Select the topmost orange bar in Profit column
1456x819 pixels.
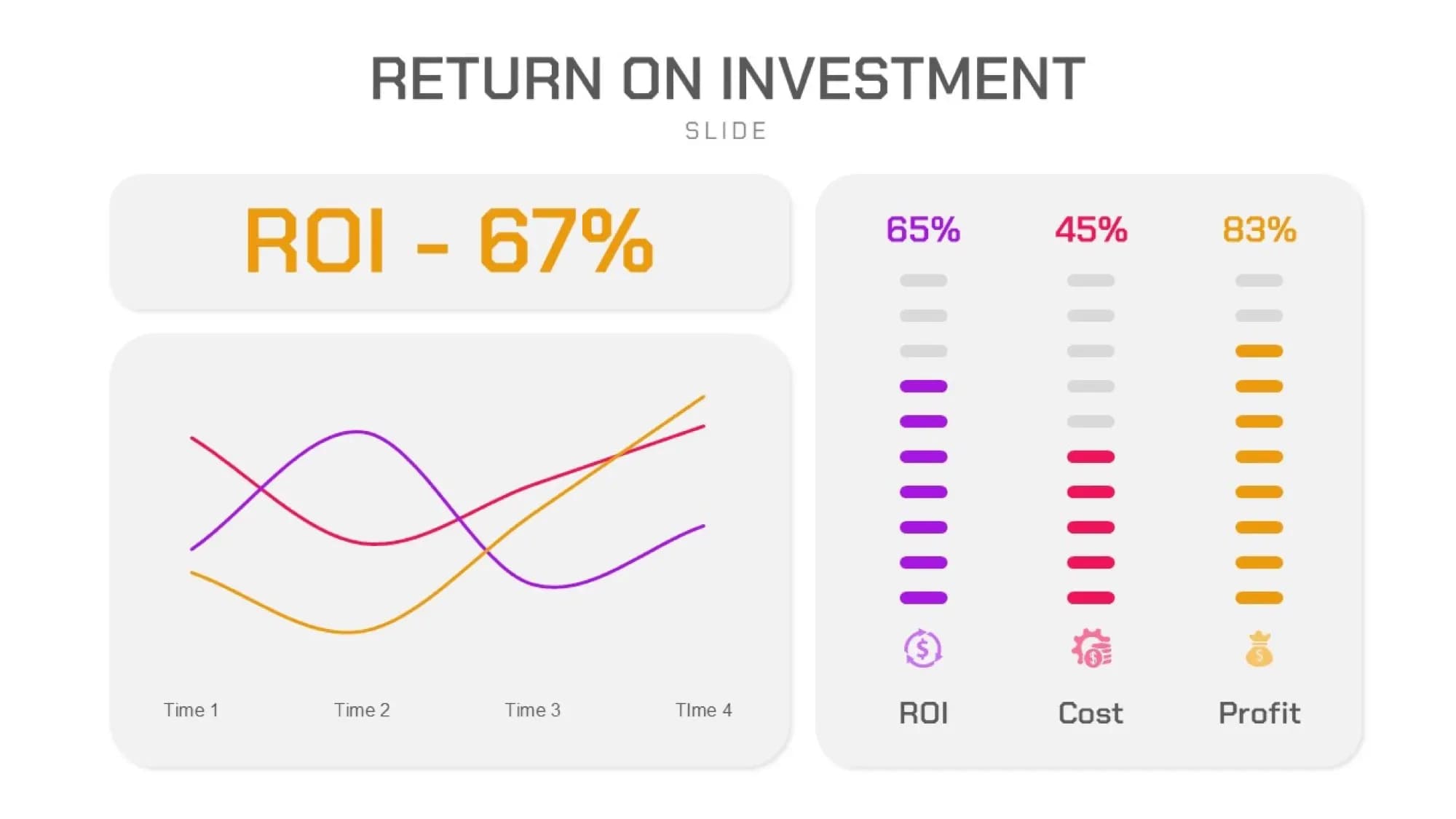pyautogui.click(x=1259, y=352)
